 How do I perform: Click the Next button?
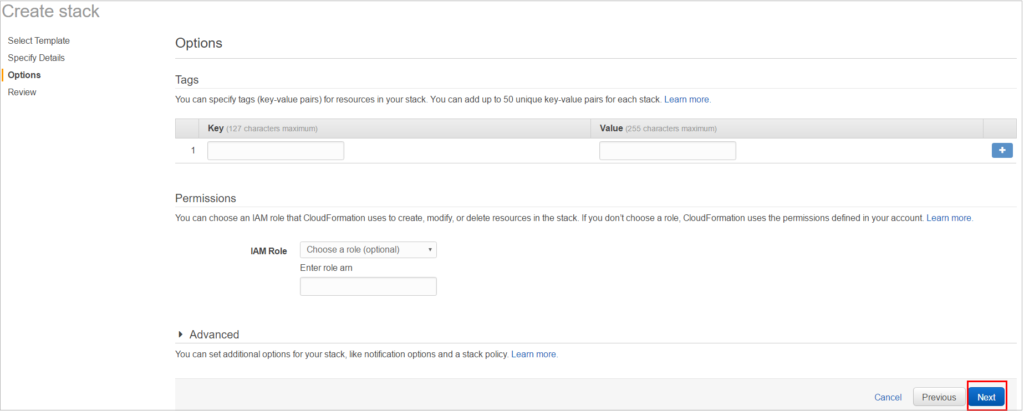coord(986,397)
